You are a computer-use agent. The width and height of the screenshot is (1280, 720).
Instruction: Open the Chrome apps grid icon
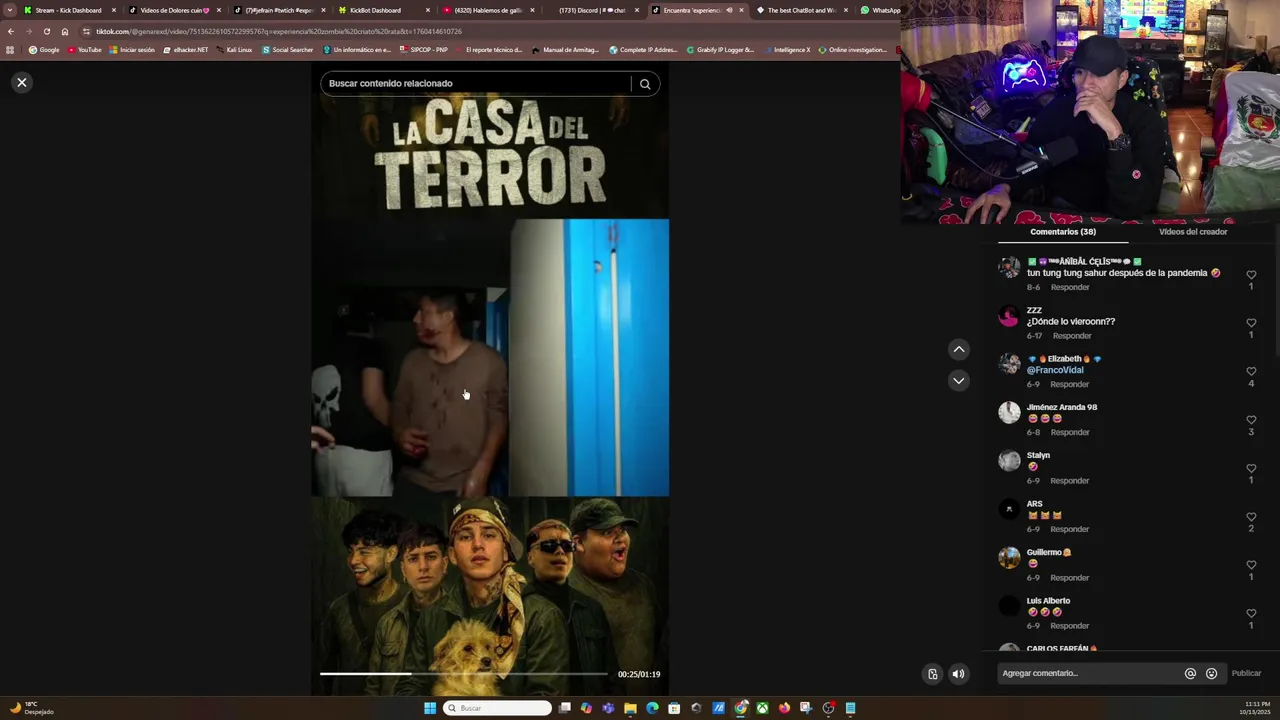pyautogui.click(x=11, y=50)
